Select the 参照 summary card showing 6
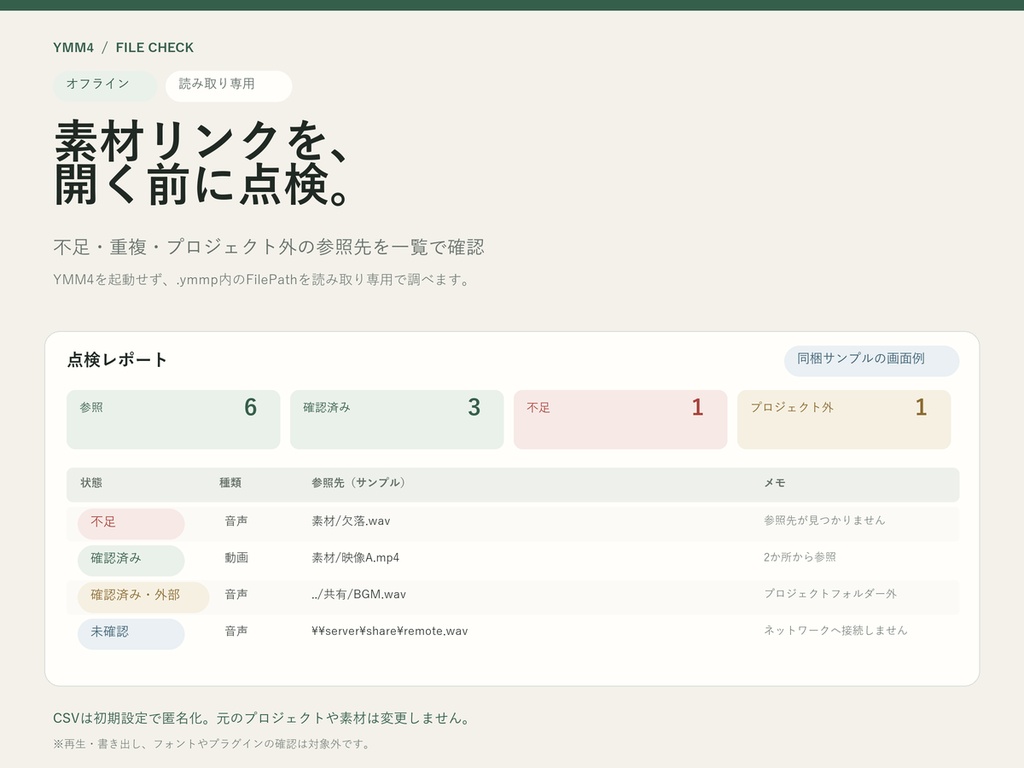The width and height of the screenshot is (1024, 768). [173, 419]
